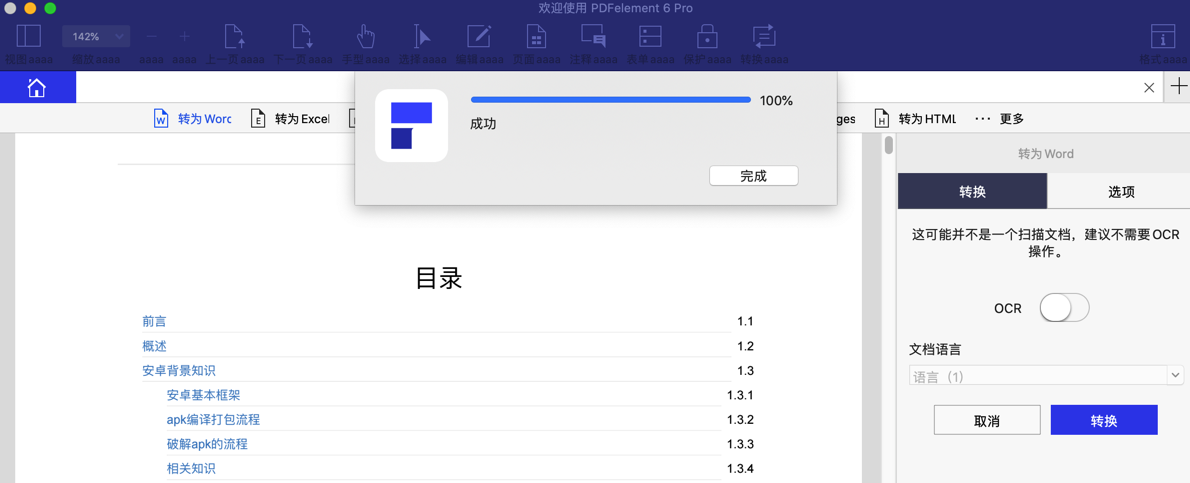The image size is (1190, 483).
Task: Open the 注释 comment tool
Action: tap(593, 37)
